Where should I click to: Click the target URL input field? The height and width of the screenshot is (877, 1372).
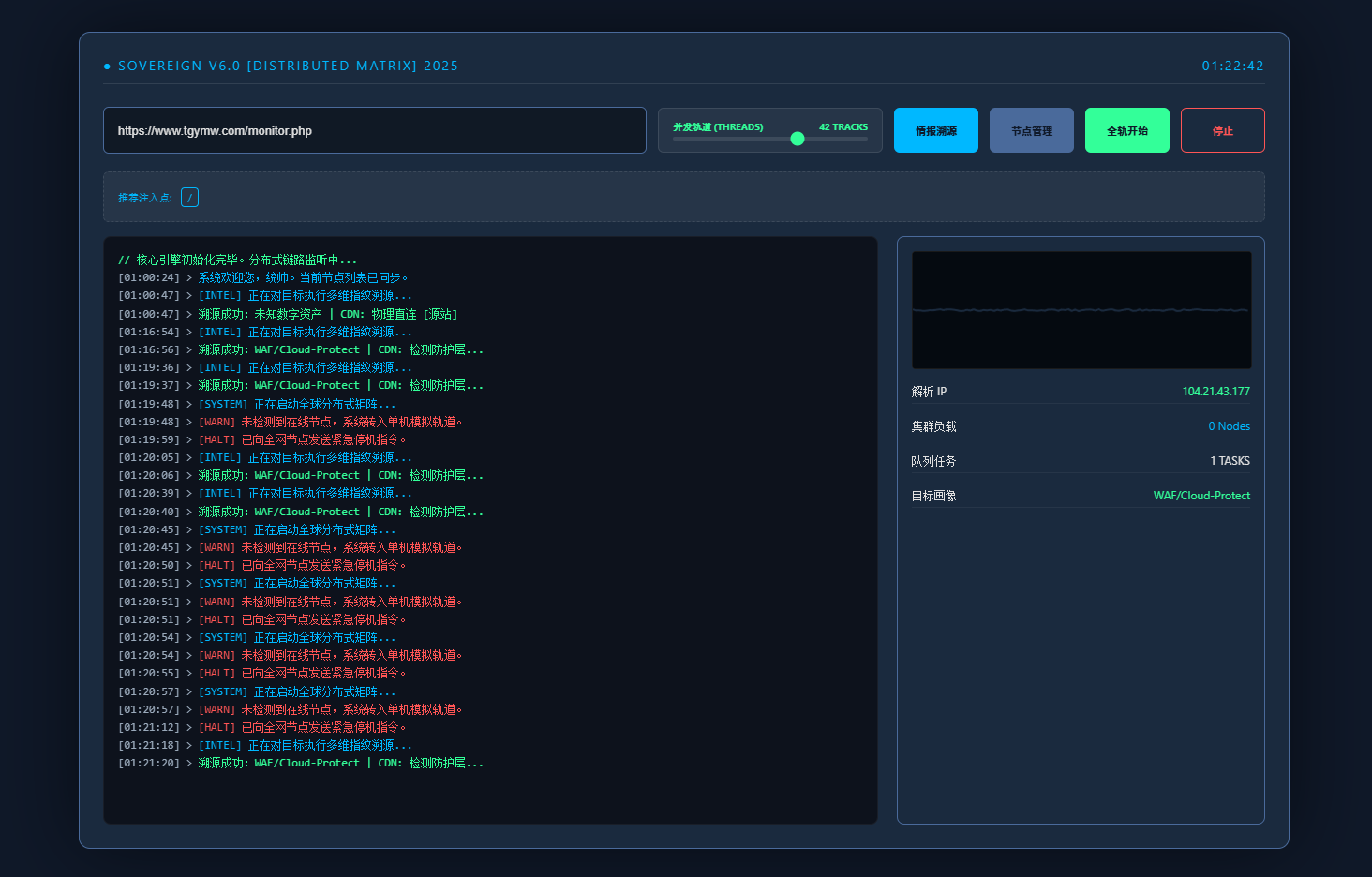375,130
